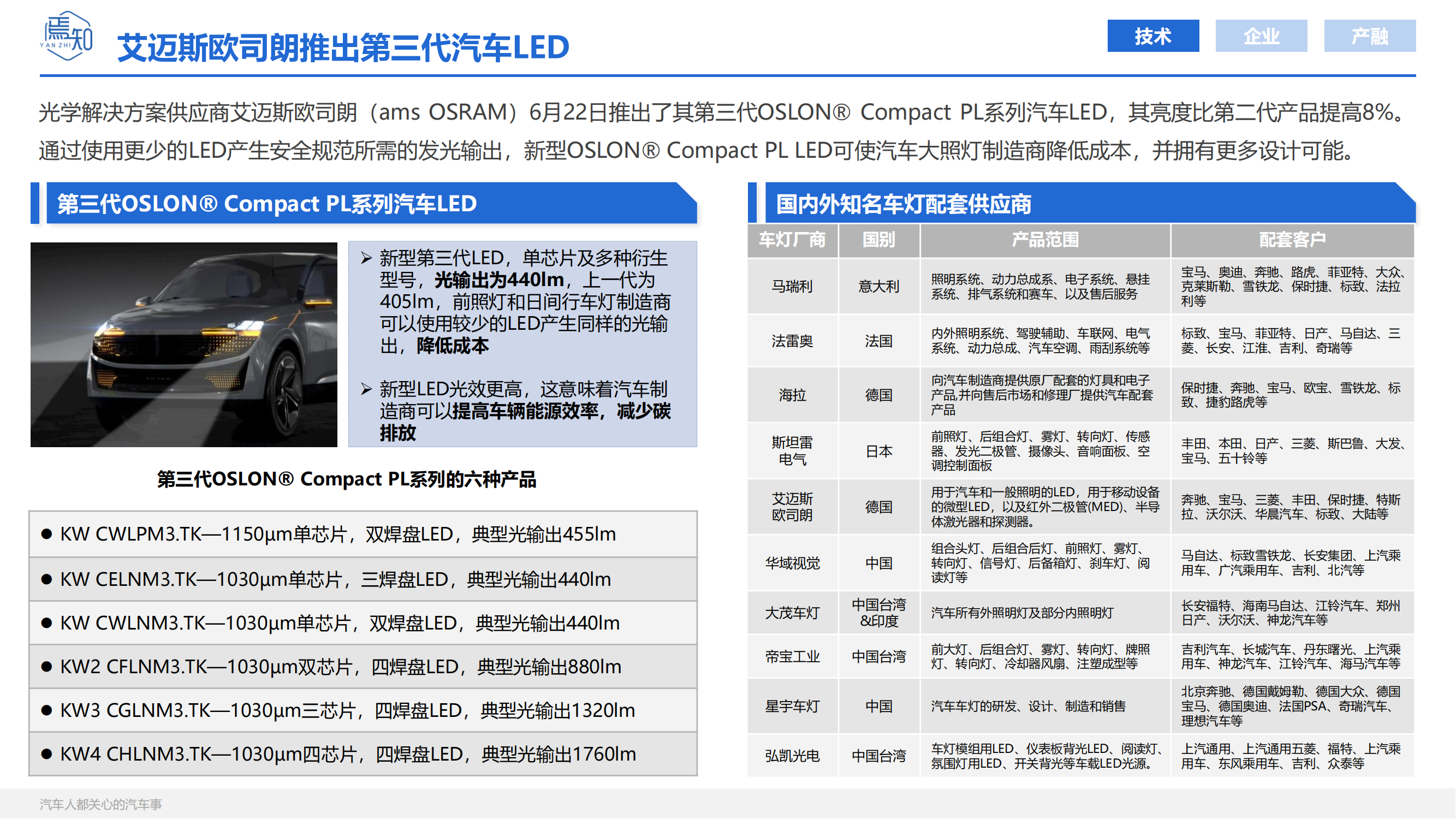Viewport: 1456px width, 819px height.
Task: Select the 马瑞利 manufacturer cell
Action: point(793,287)
